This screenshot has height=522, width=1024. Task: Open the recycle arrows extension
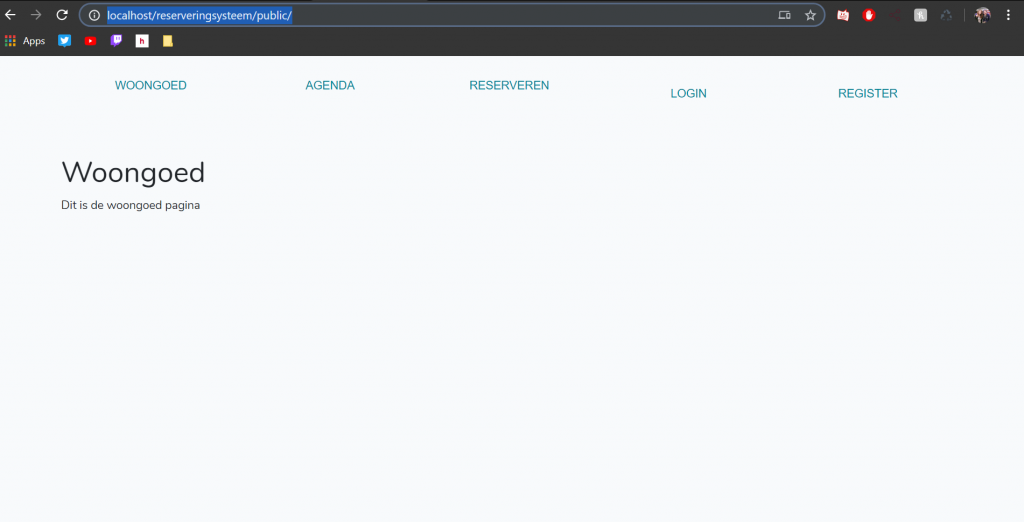(946, 15)
